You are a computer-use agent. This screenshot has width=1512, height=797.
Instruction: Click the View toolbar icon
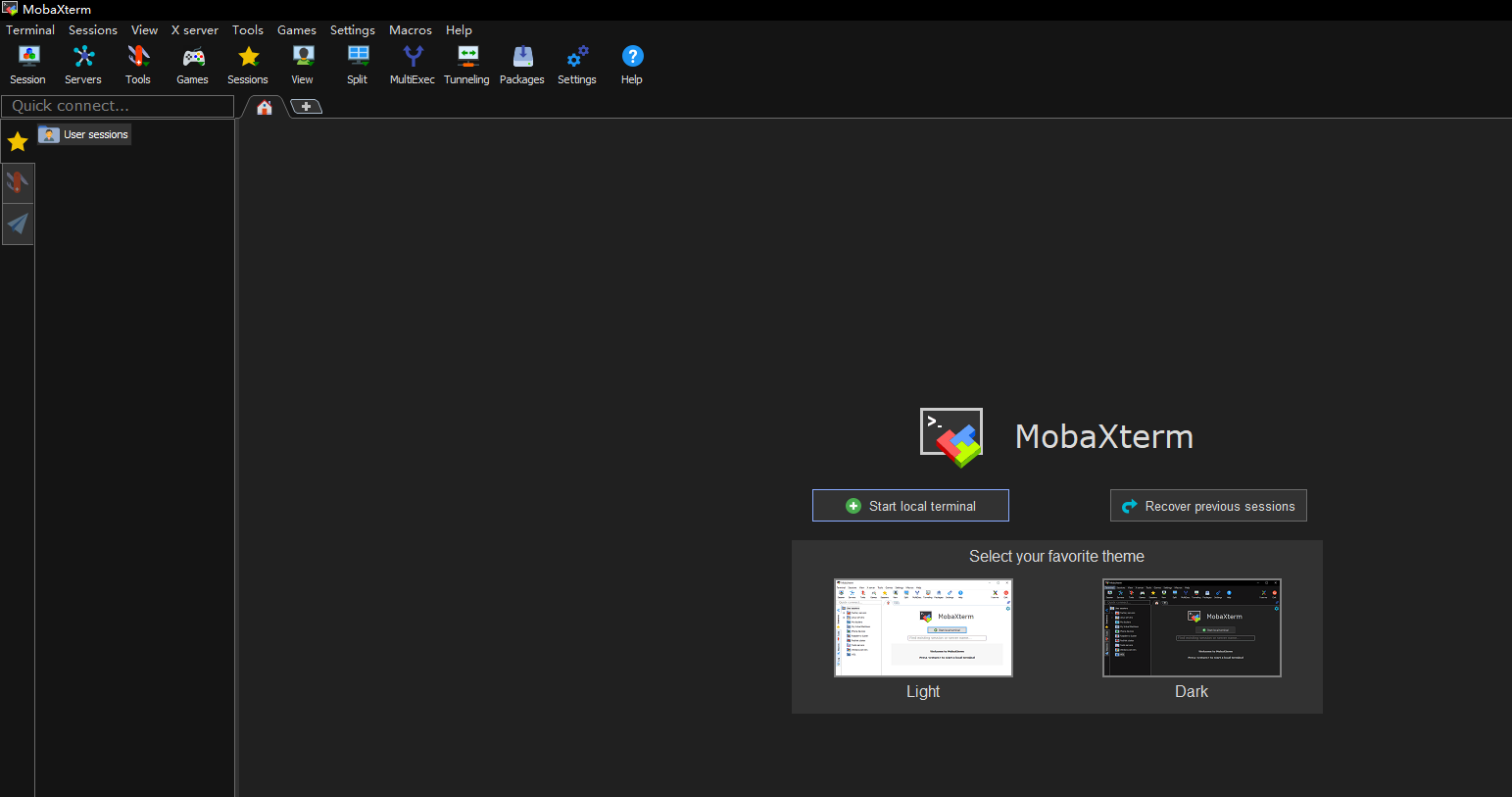click(x=303, y=66)
